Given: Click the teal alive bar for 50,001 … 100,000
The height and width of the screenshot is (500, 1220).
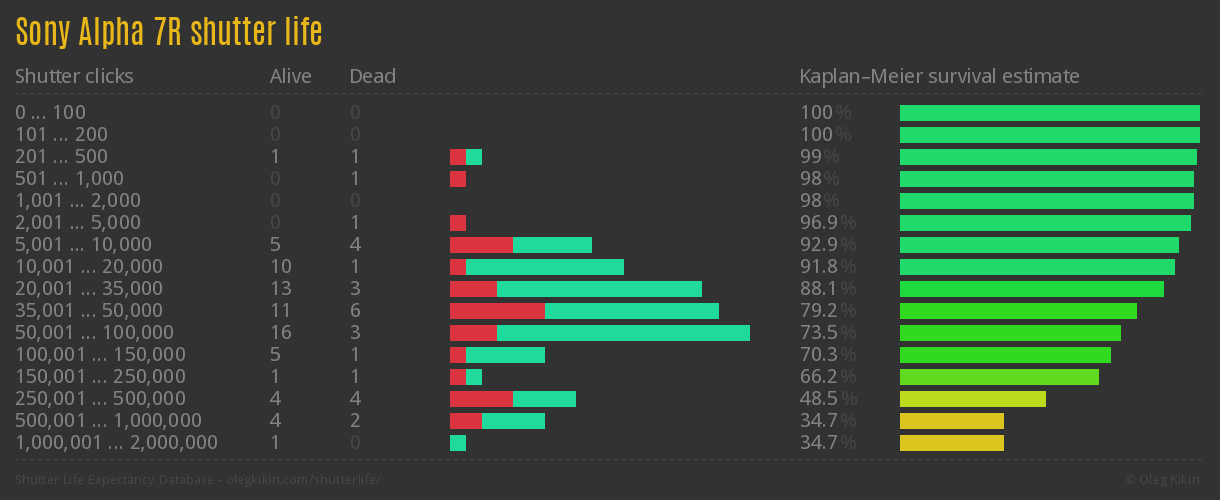Looking at the screenshot, I should (x=623, y=333).
